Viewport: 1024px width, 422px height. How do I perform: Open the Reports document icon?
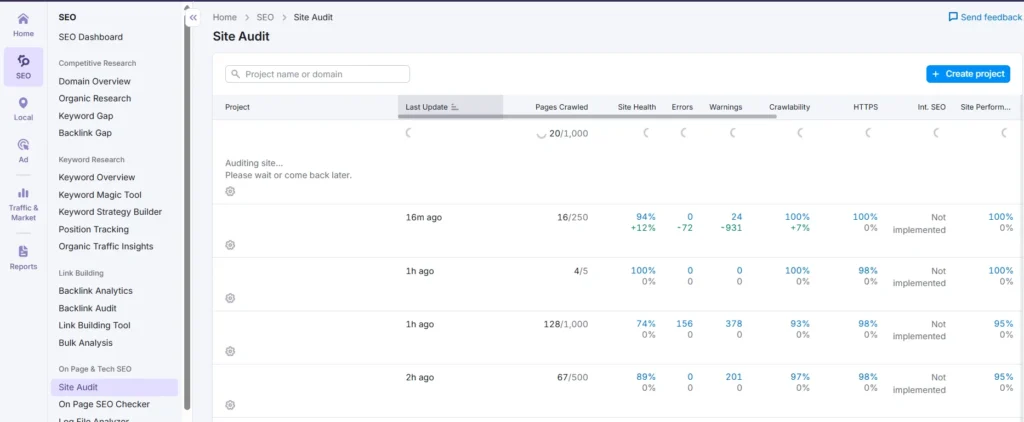coord(24,252)
